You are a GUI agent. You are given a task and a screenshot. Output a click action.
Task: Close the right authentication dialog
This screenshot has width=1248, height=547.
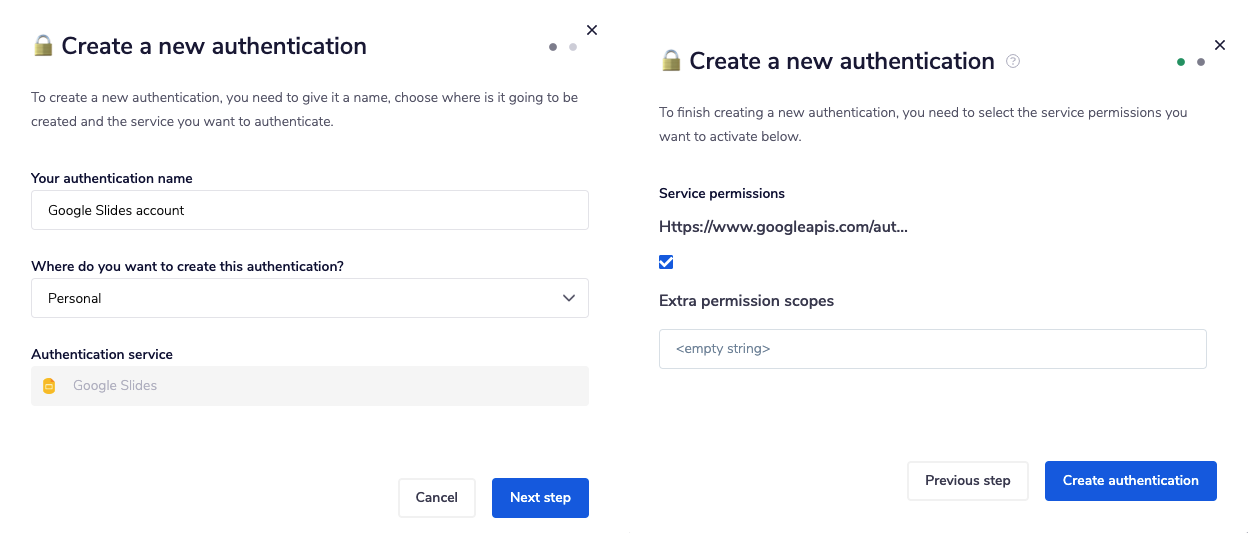click(x=1219, y=45)
